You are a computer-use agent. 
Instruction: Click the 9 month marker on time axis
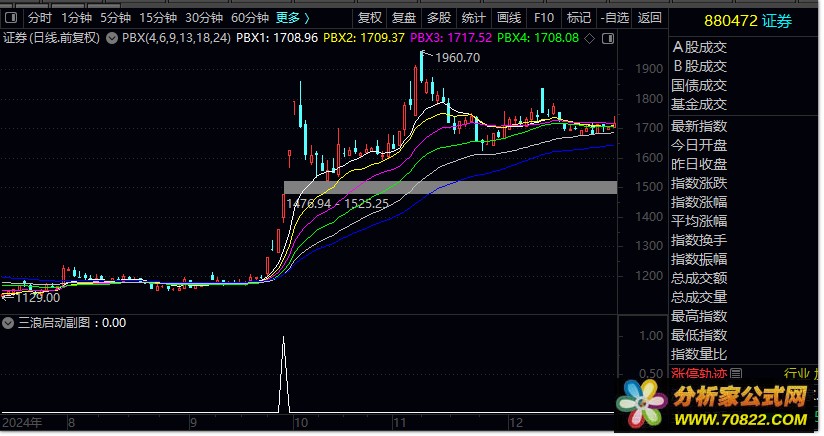193,423
